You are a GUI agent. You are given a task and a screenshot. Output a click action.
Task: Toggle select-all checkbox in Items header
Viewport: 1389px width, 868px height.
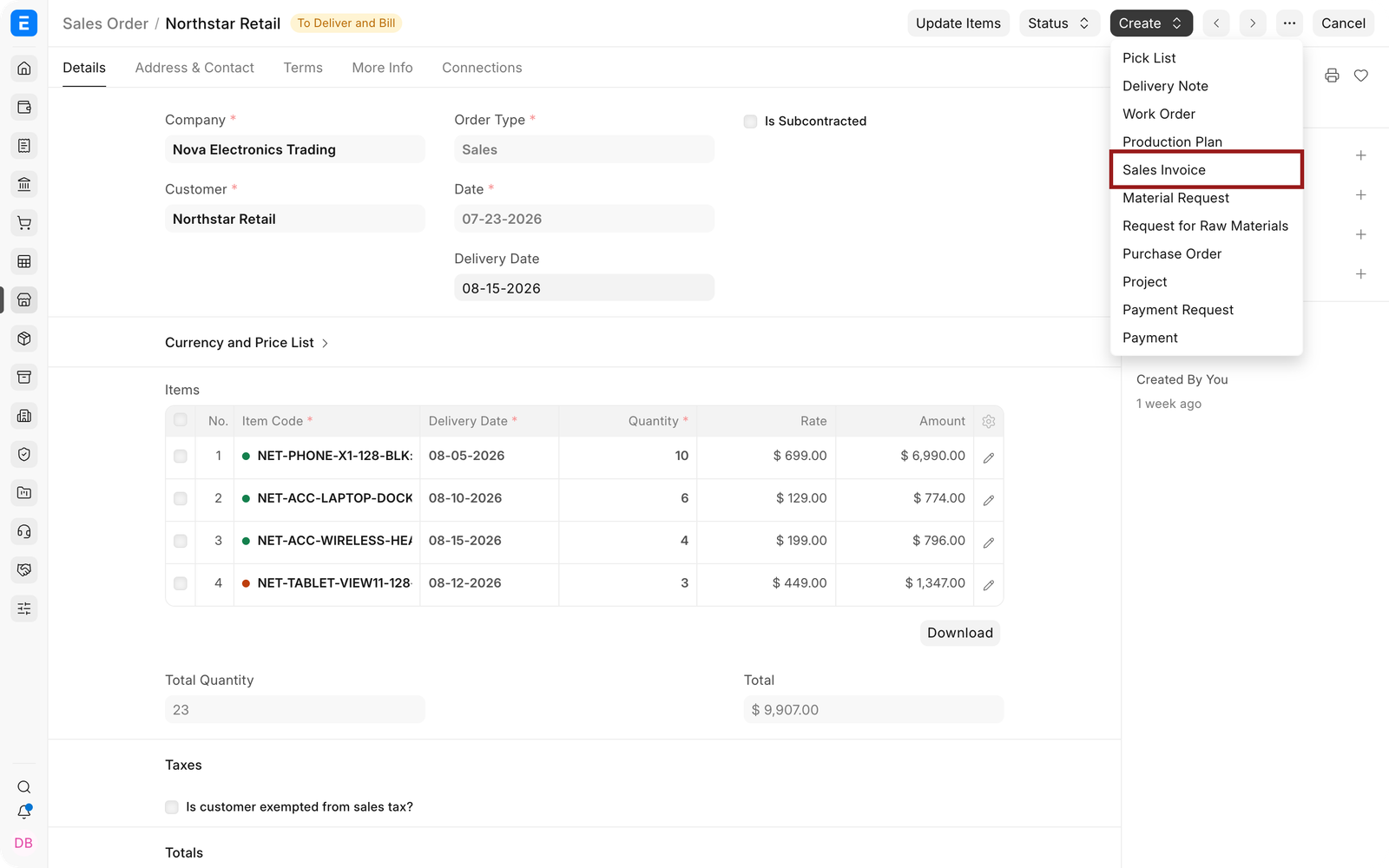tap(181, 420)
